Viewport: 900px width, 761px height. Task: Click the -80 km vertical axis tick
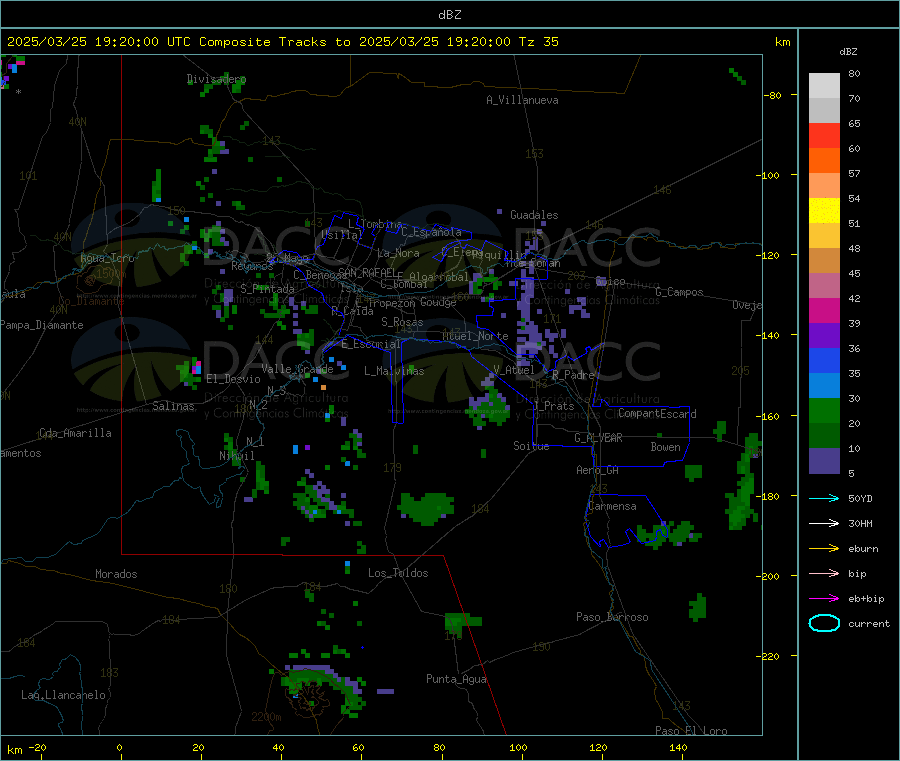point(773,95)
